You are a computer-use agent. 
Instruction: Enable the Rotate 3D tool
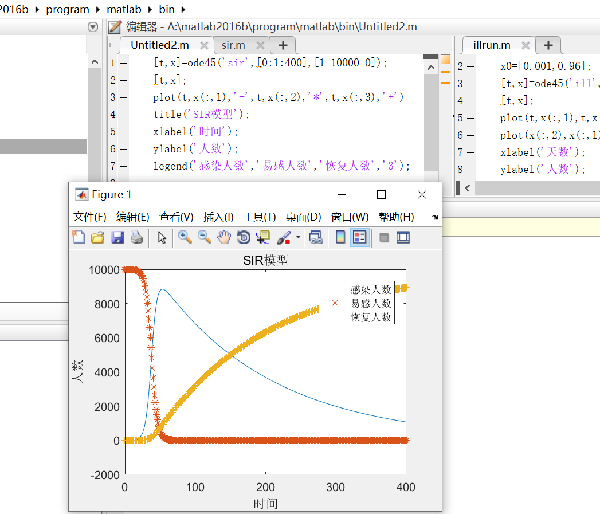pyautogui.click(x=243, y=237)
